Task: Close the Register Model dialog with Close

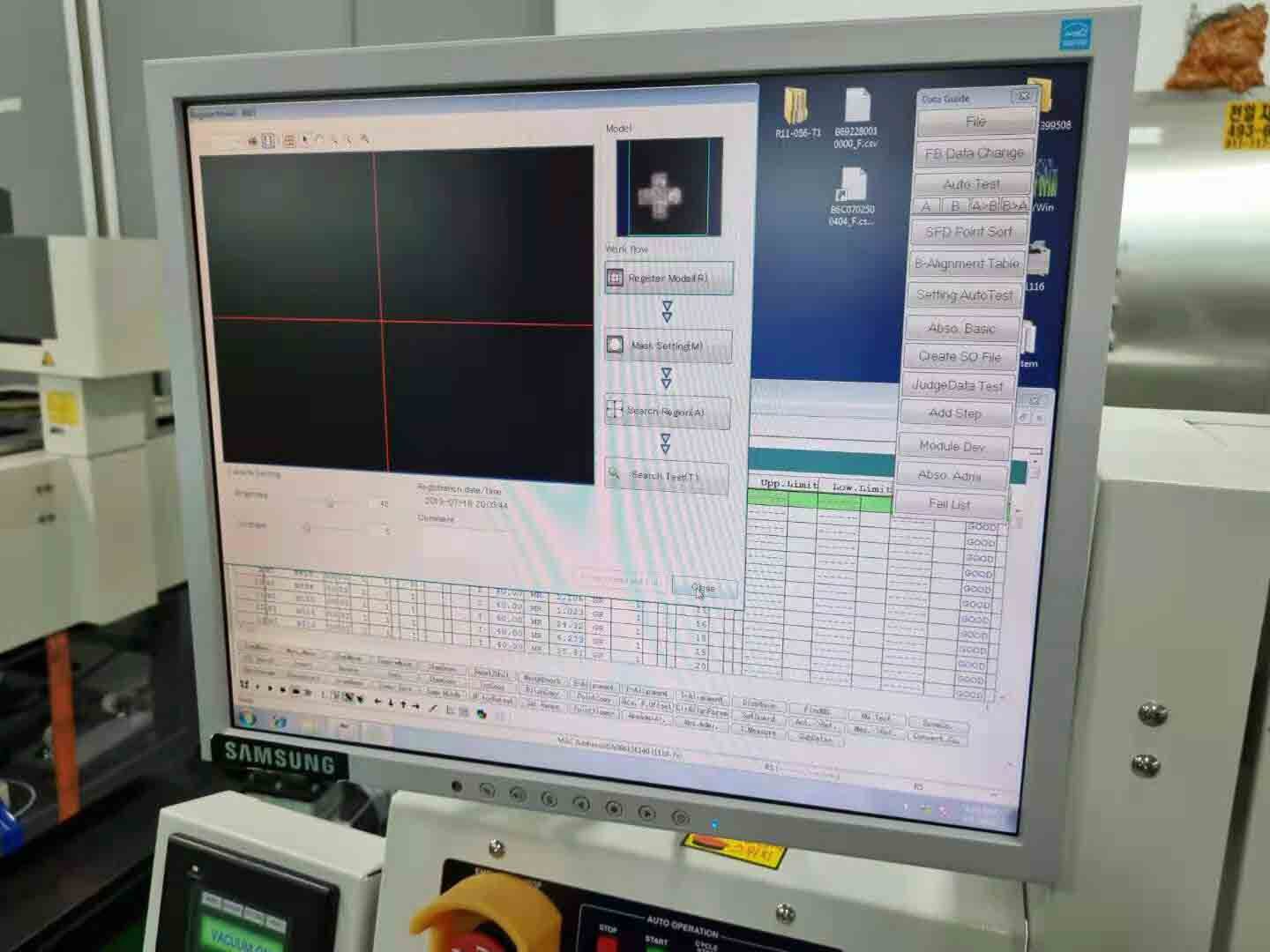Action: coord(704,588)
